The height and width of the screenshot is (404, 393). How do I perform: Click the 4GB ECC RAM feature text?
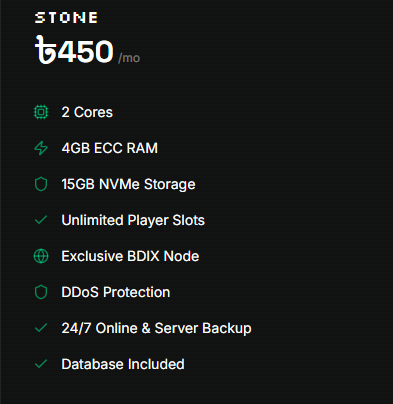point(110,148)
